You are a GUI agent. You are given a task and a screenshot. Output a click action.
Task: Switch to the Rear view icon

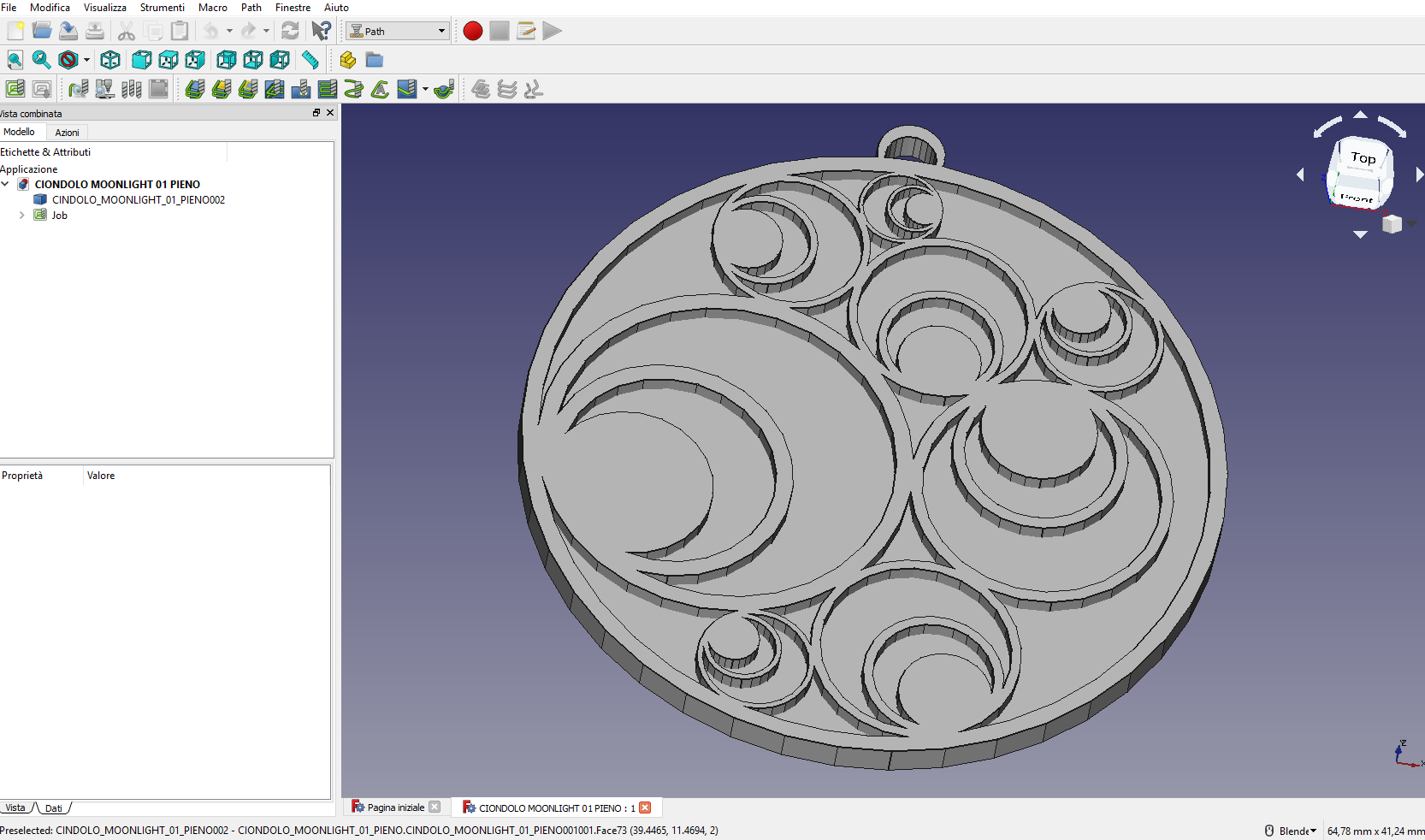click(x=227, y=60)
